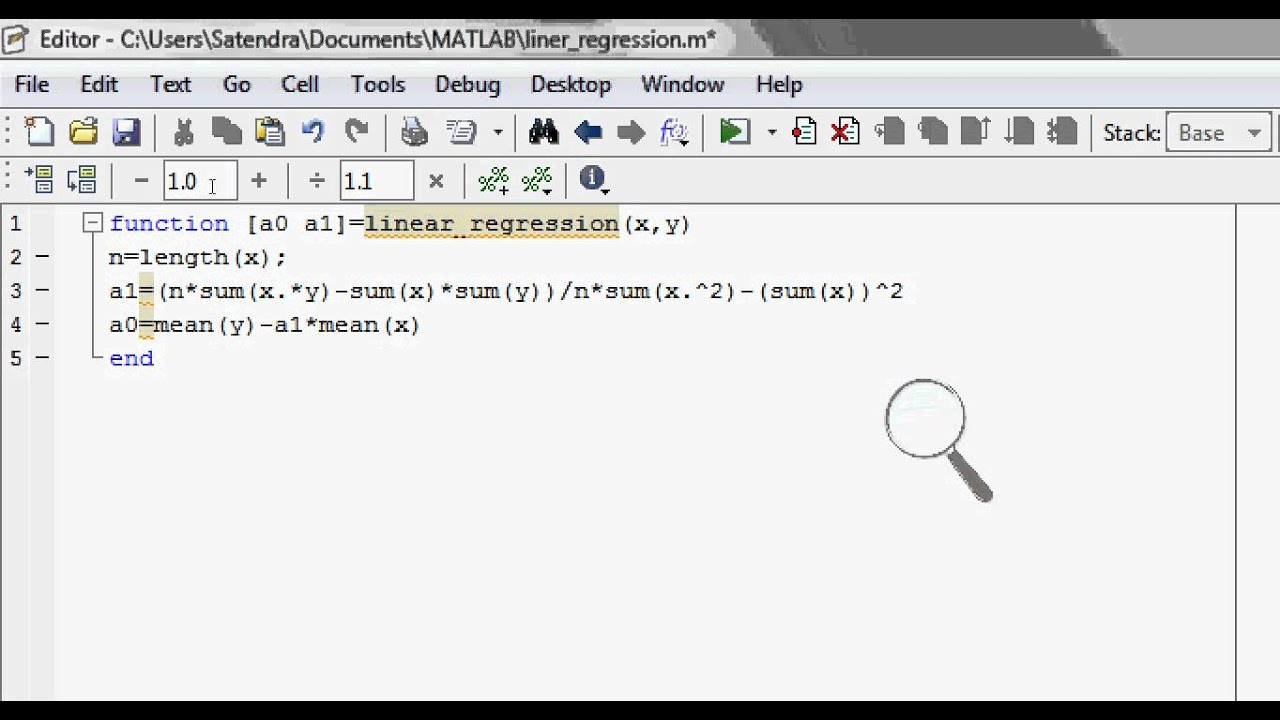Cut selected text with scissors icon
This screenshot has height=720, width=1280.
click(x=183, y=132)
